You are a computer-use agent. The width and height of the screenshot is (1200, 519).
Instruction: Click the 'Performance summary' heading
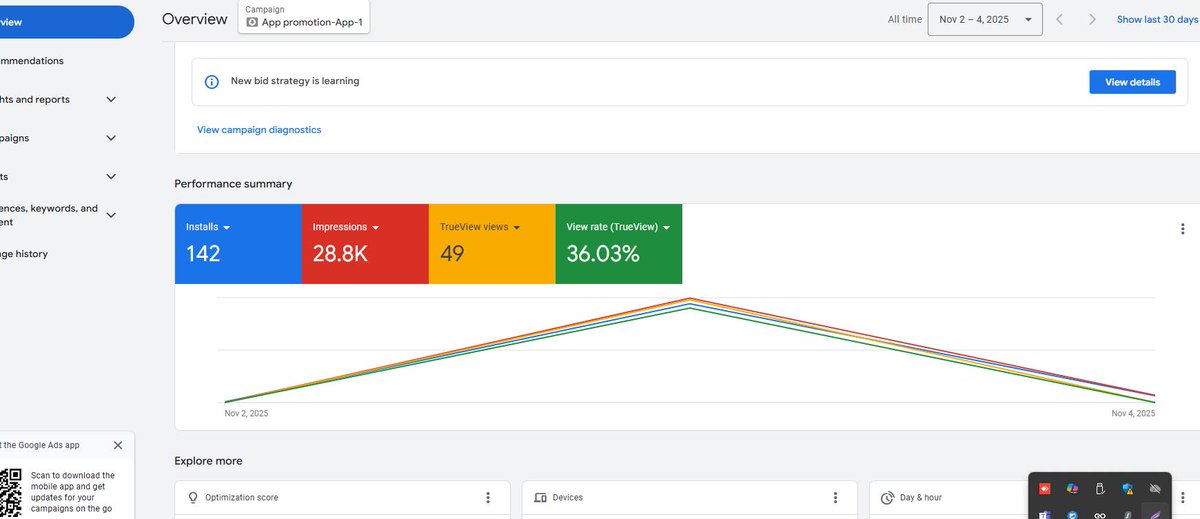[233, 184]
